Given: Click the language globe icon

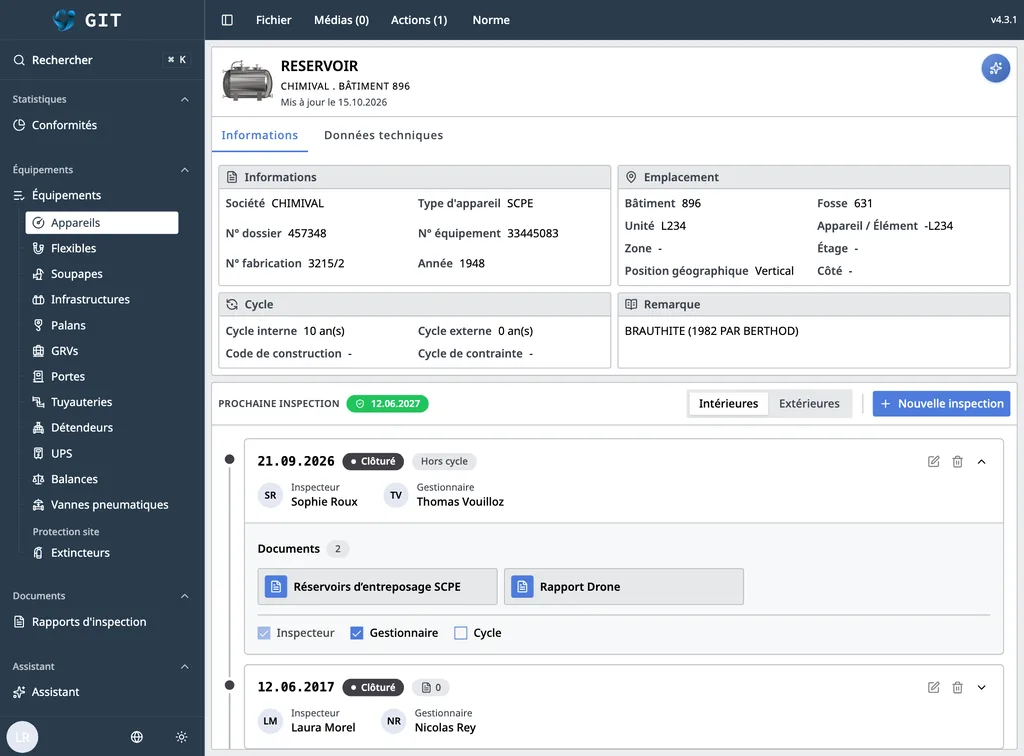Looking at the screenshot, I should (136, 737).
